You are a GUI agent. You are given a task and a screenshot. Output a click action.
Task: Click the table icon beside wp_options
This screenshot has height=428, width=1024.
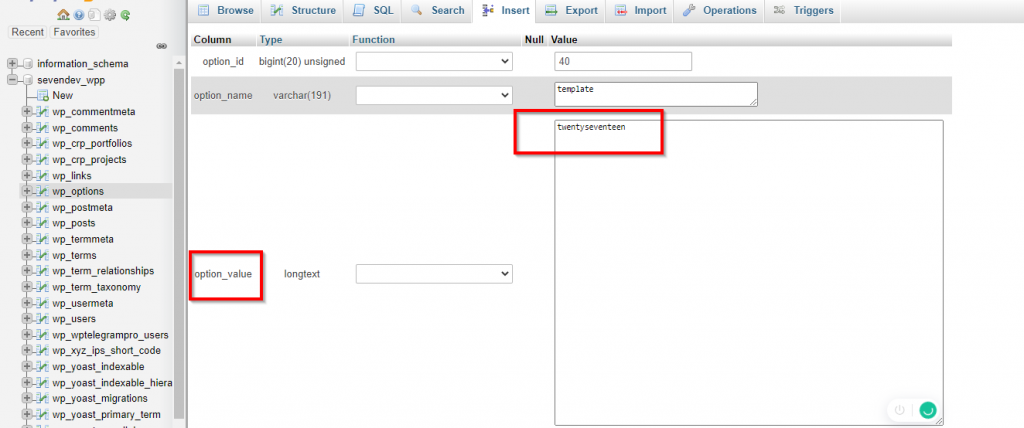pyautogui.click(x=43, y=191)
